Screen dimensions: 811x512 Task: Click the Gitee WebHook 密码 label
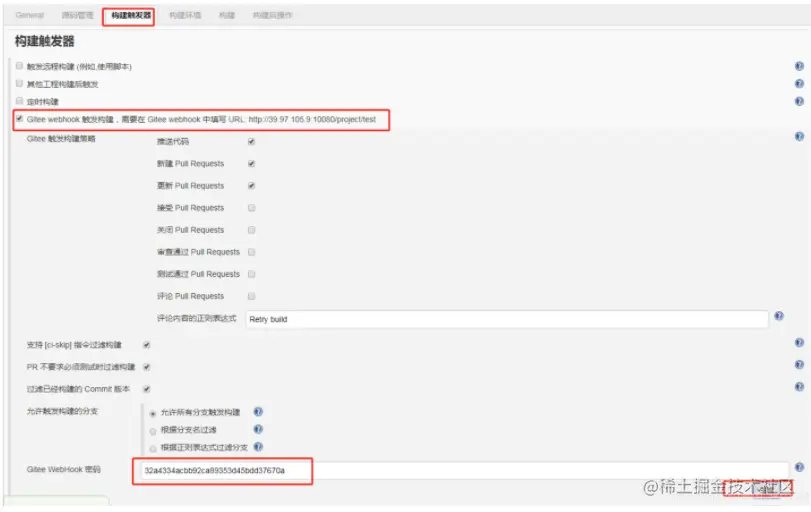64,469
